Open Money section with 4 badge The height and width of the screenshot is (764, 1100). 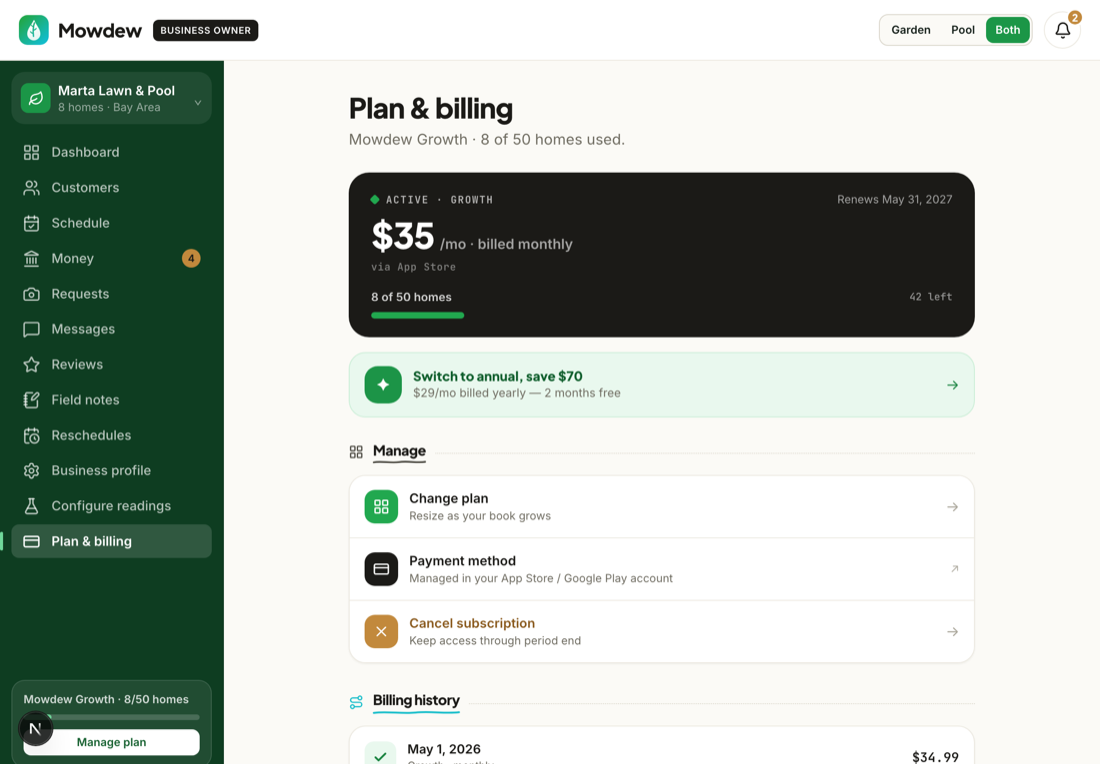click(112, 258)
